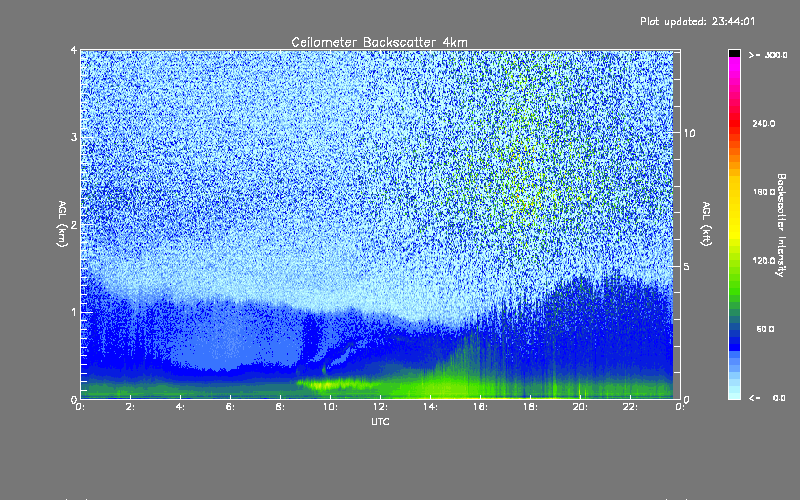Click the "16:" UTC hour tick label

coord(480,407)
